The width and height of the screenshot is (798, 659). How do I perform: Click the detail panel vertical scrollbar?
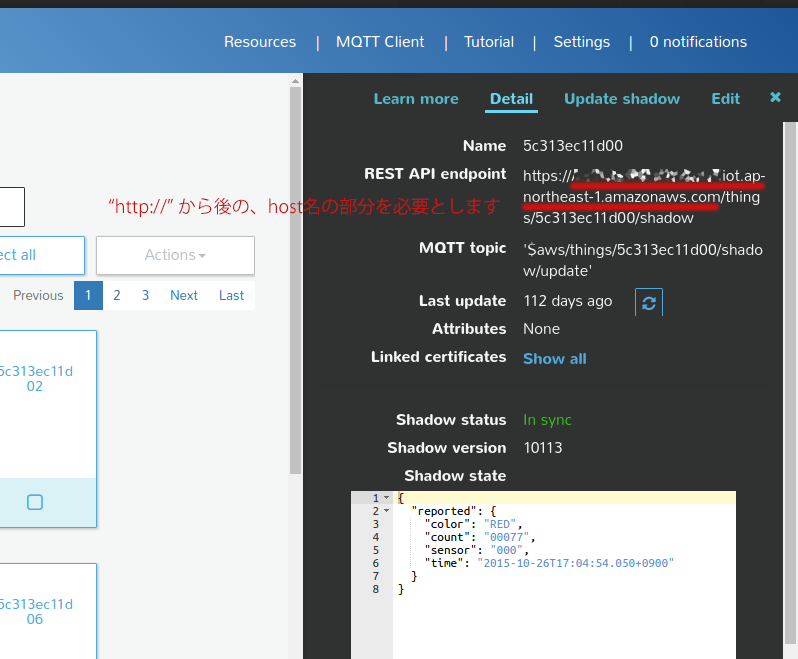click(x=790, y=382)
